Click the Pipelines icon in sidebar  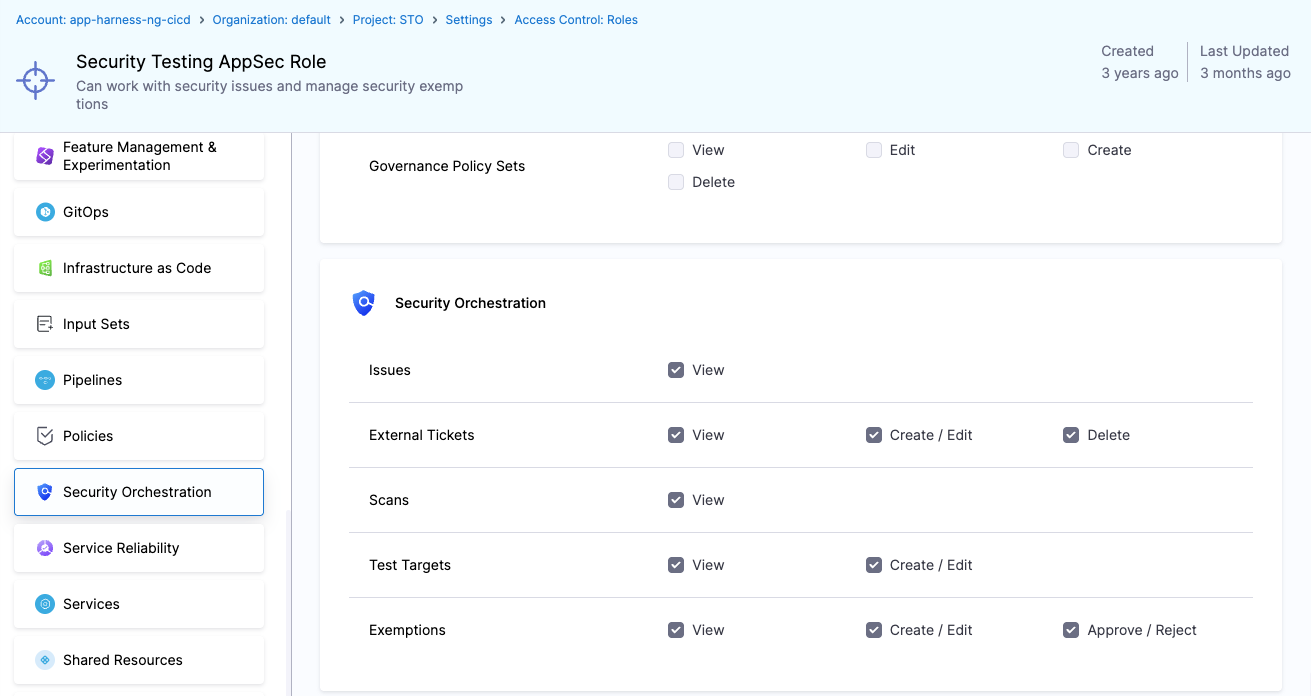click(x=45, y=380)
